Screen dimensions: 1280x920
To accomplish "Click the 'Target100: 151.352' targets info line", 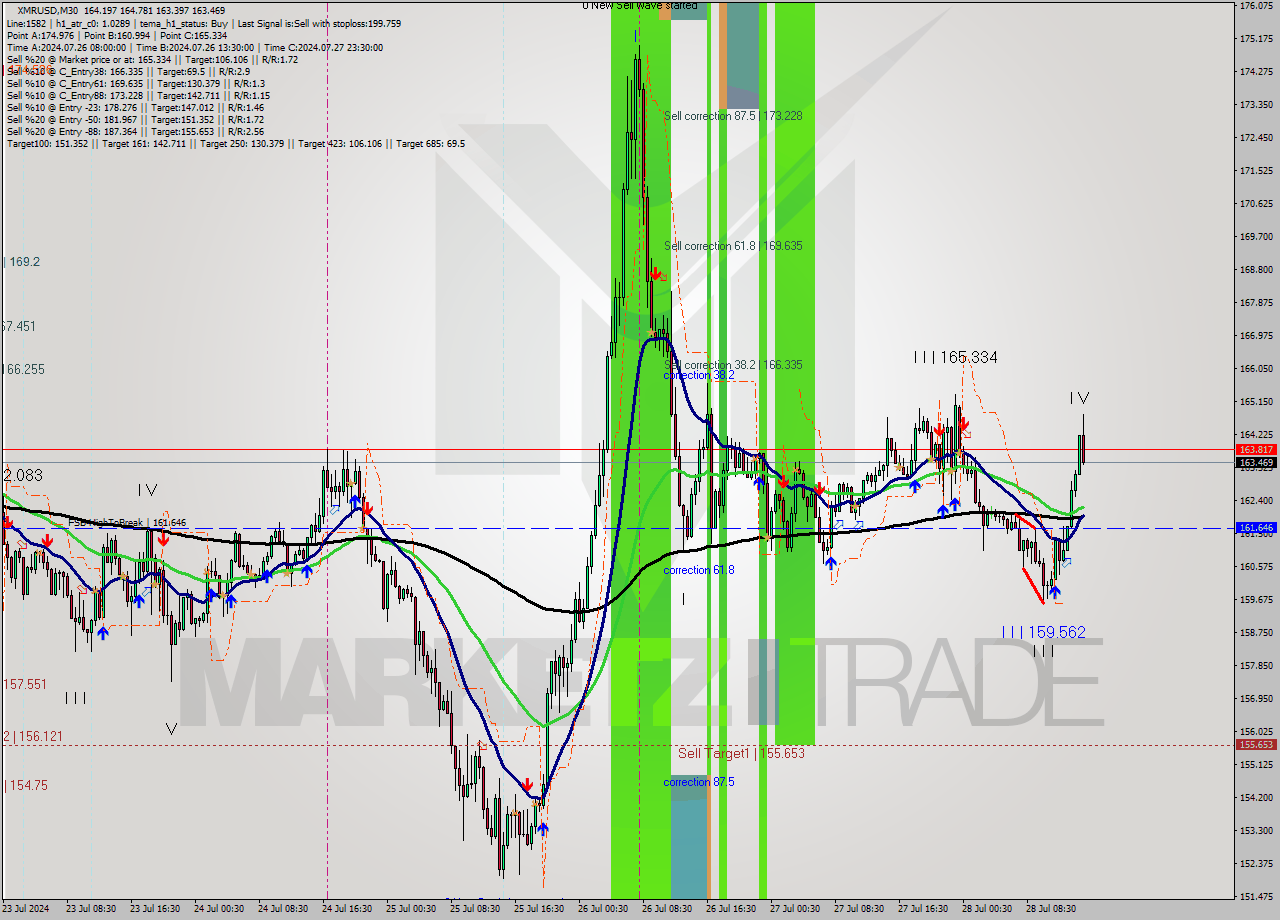I will [235, 143].
